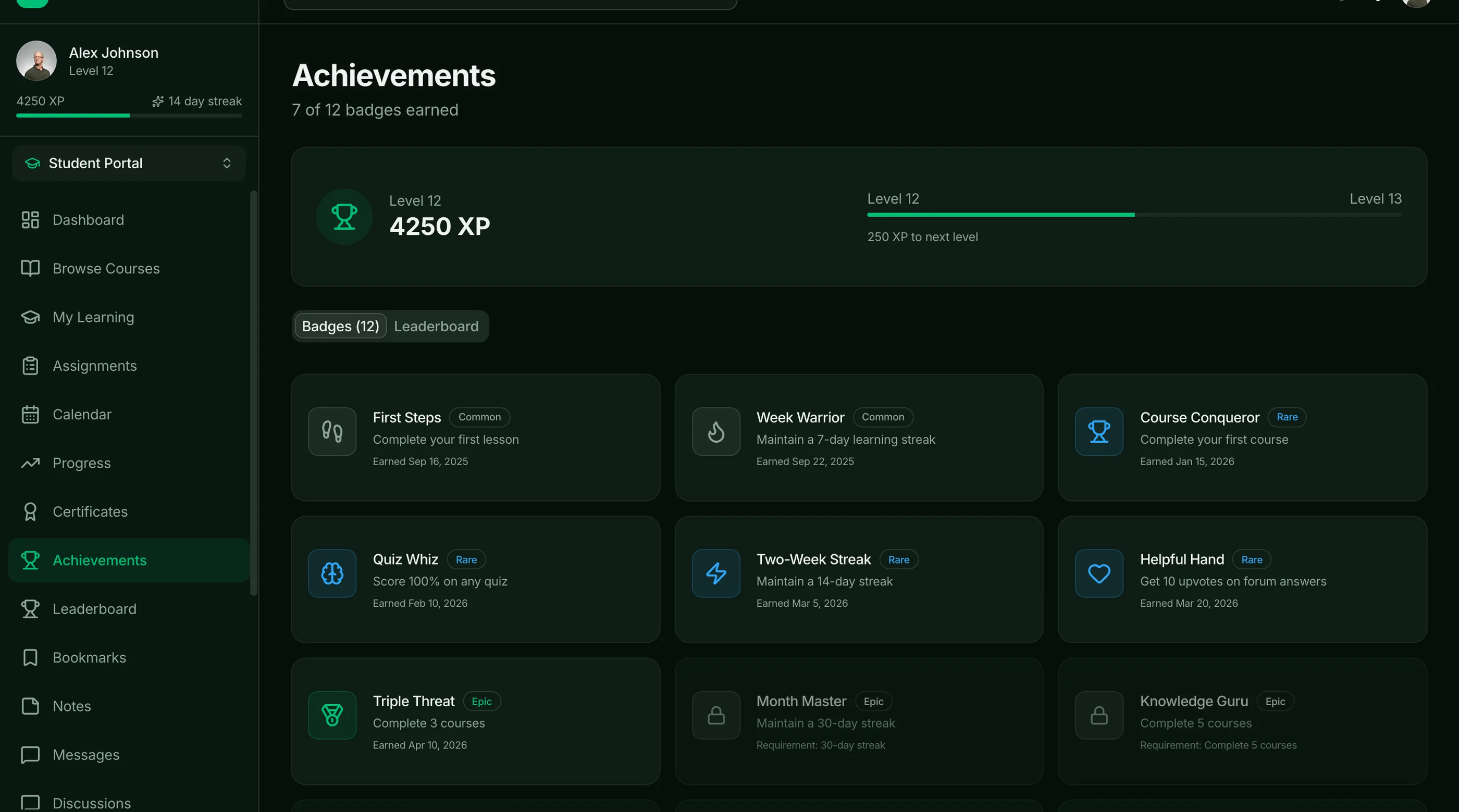Click the sparkle streak icon in profile
This screenshot has width=1459, height=812.
click(x=158, y=102)
